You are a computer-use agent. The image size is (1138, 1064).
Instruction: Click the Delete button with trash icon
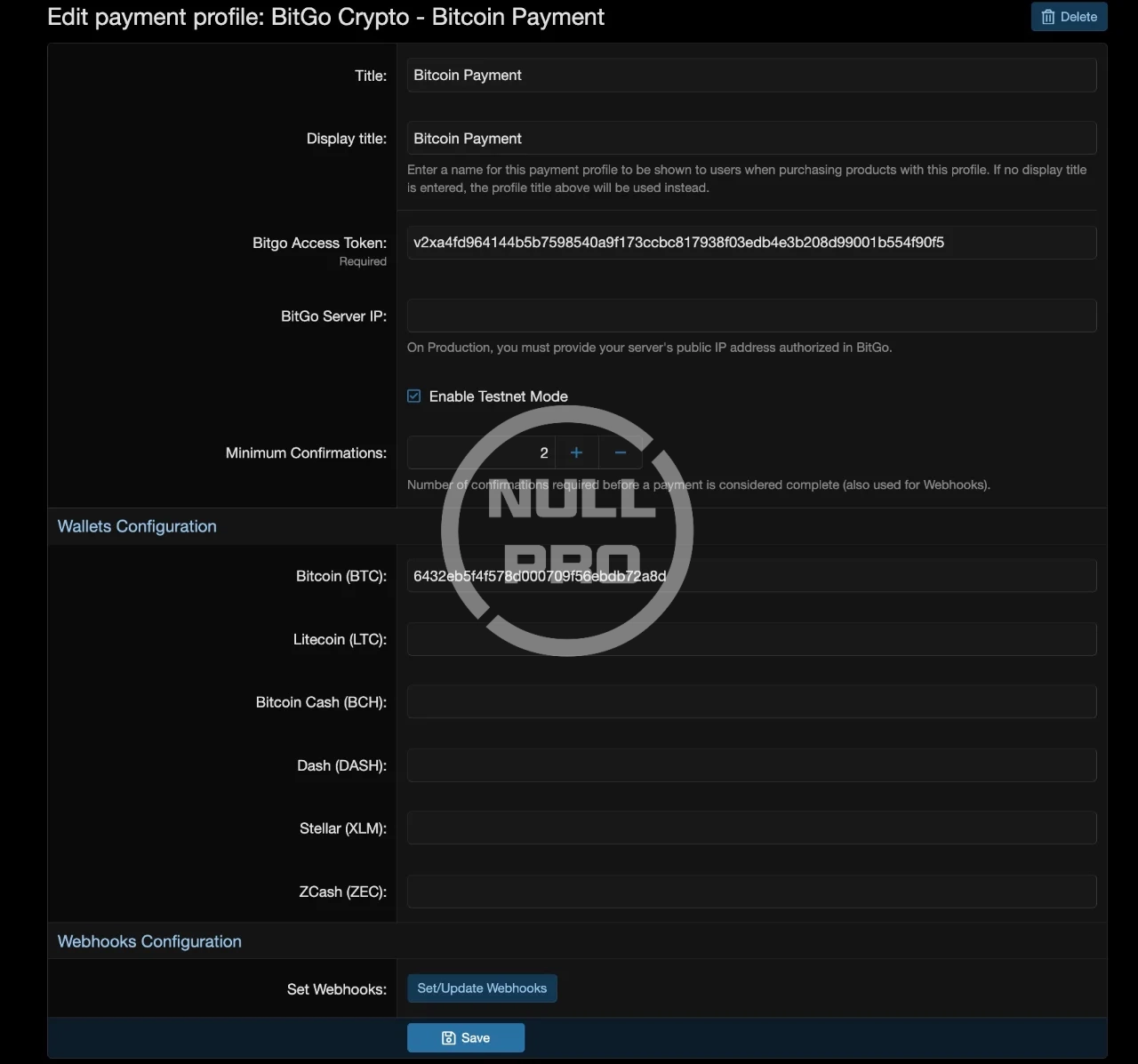pos(1069,17)
